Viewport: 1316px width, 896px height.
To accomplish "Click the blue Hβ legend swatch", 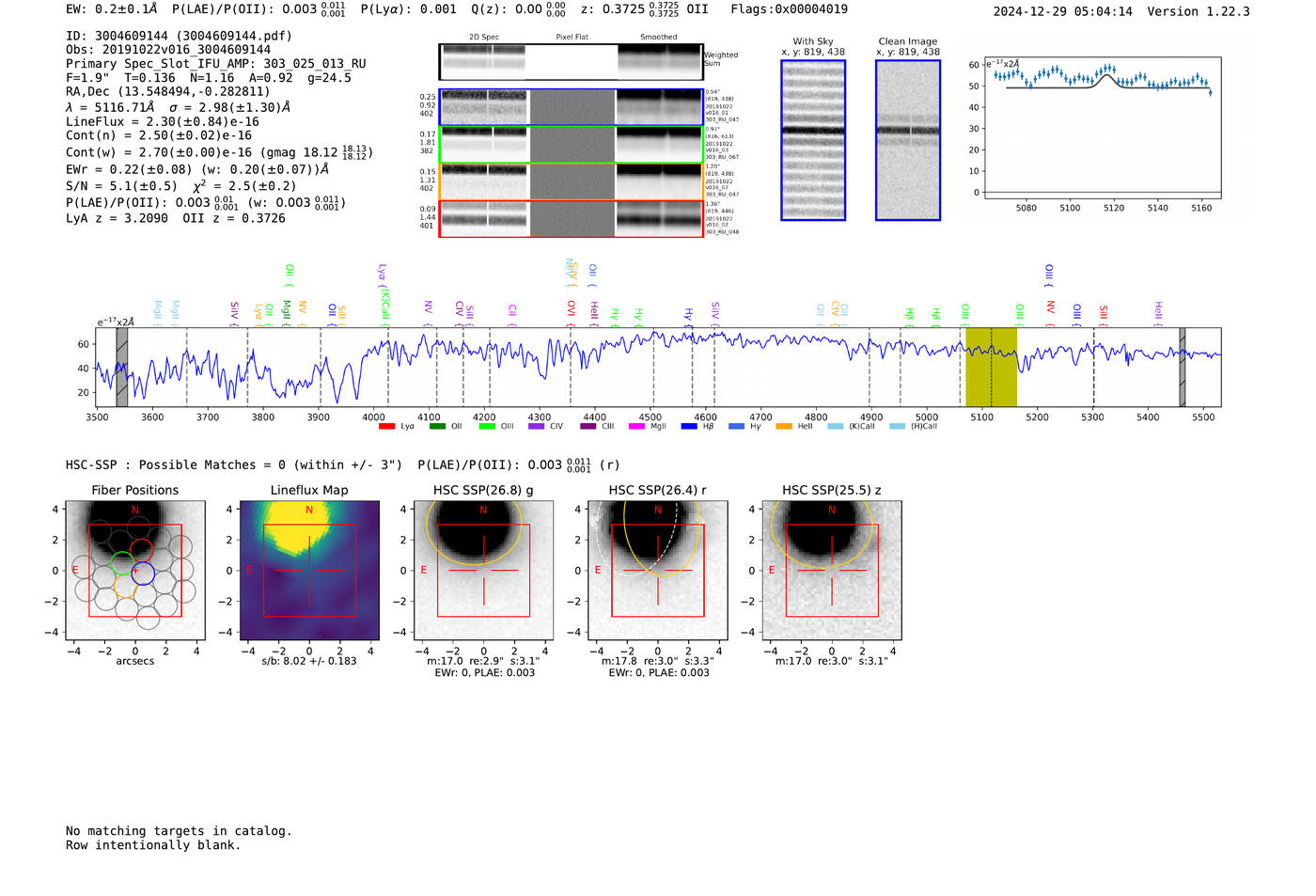I will (x=689, y=427).
